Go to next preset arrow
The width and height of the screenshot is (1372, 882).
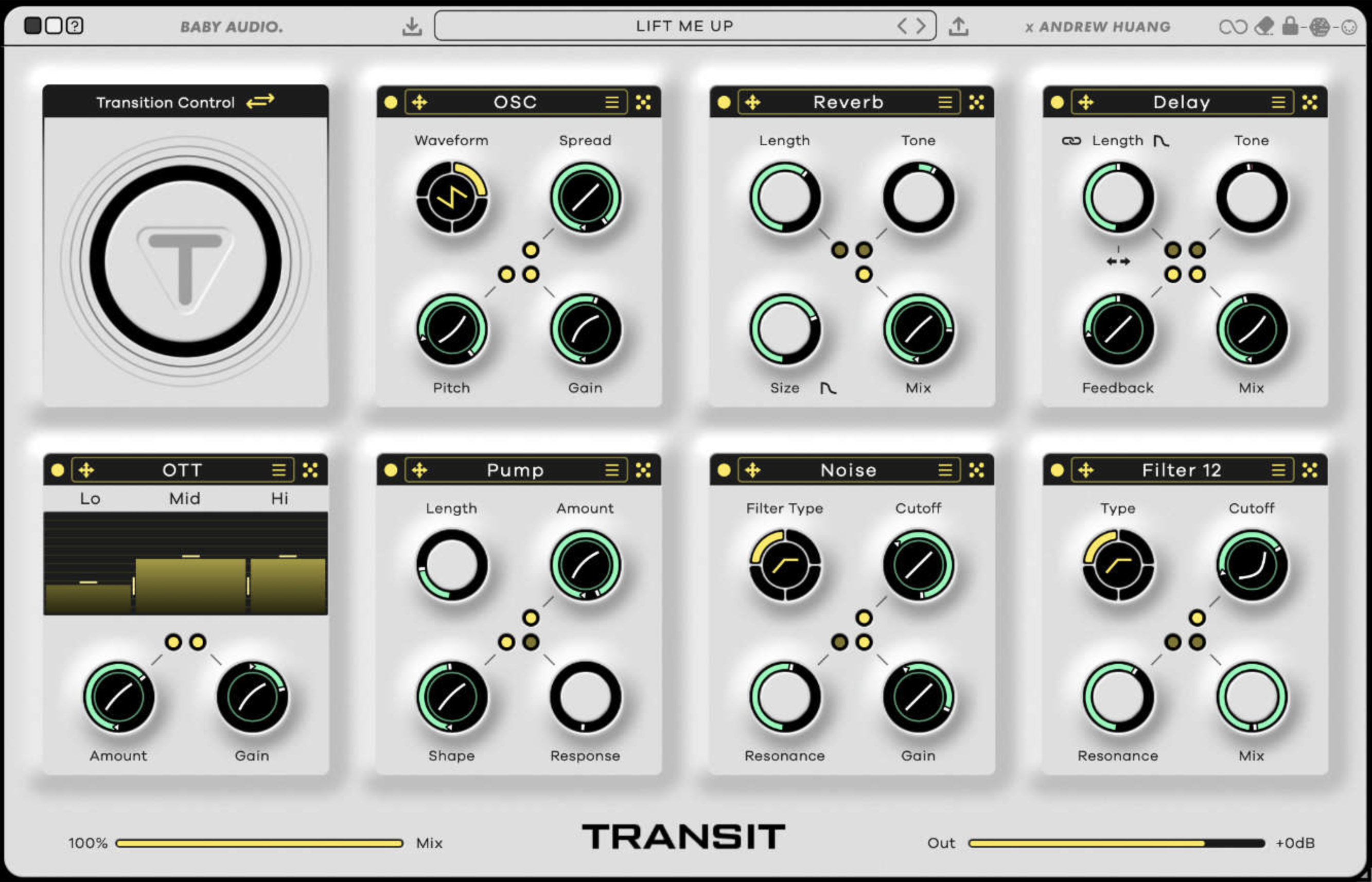tap(920, 26)
